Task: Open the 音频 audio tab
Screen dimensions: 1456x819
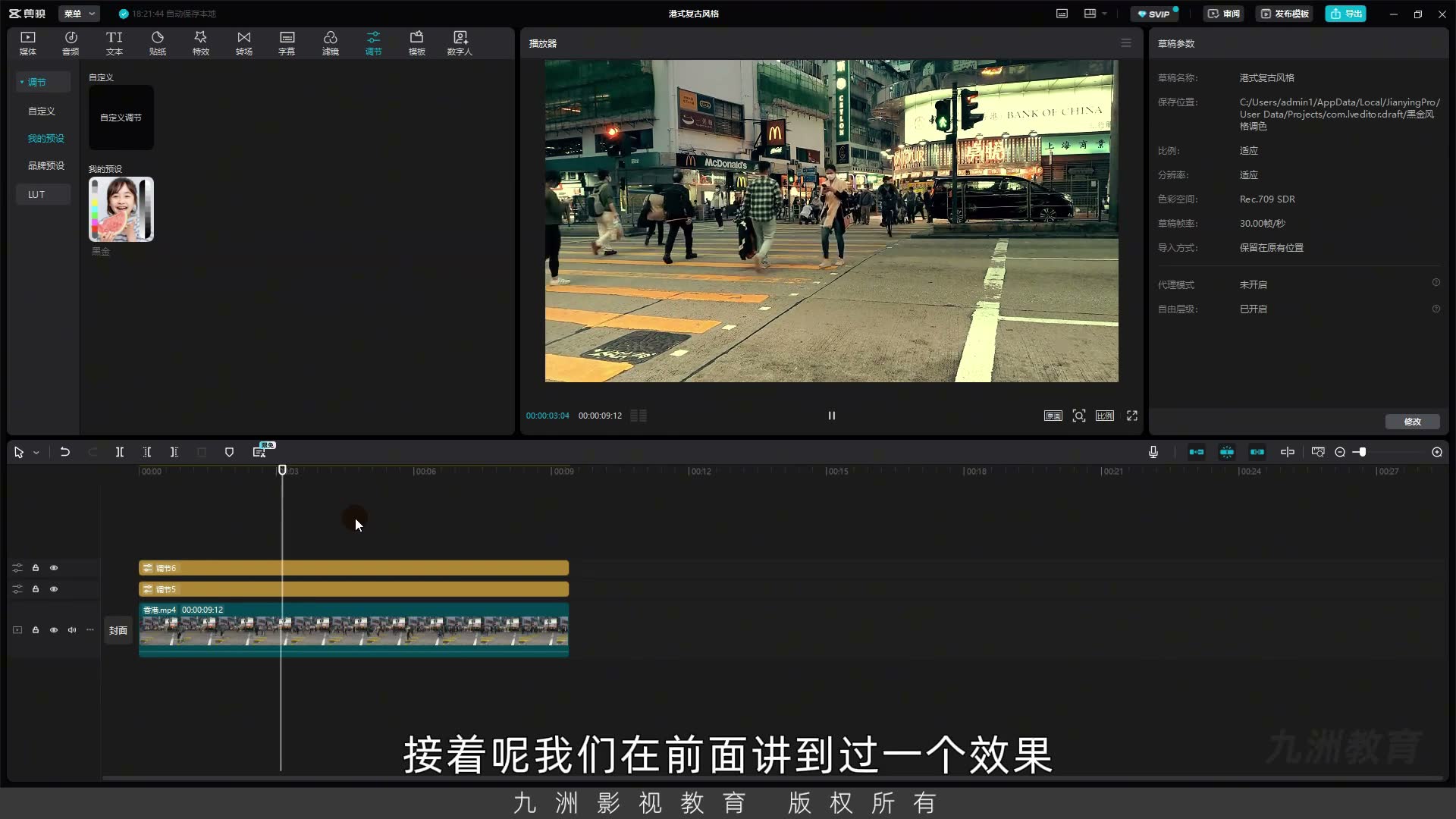Action: click(71, 43)
